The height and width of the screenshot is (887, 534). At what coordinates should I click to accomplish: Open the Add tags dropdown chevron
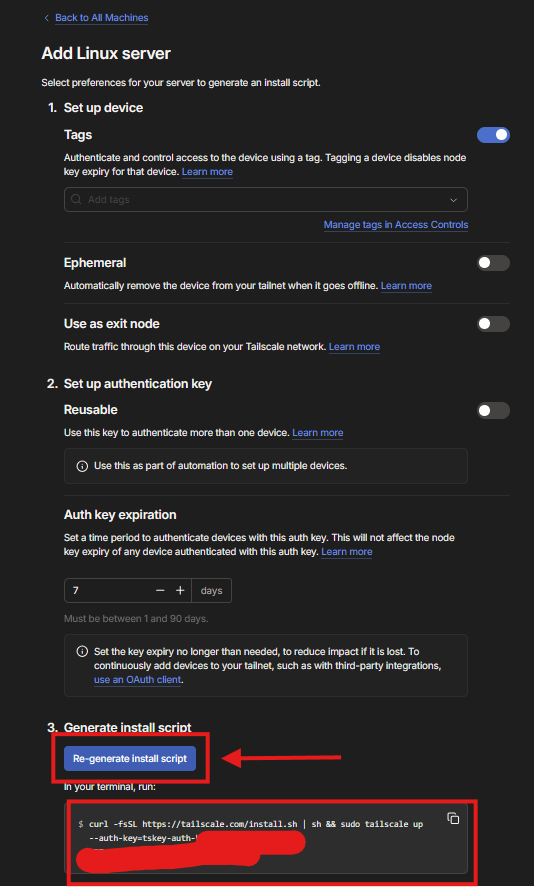coord(453,200)
